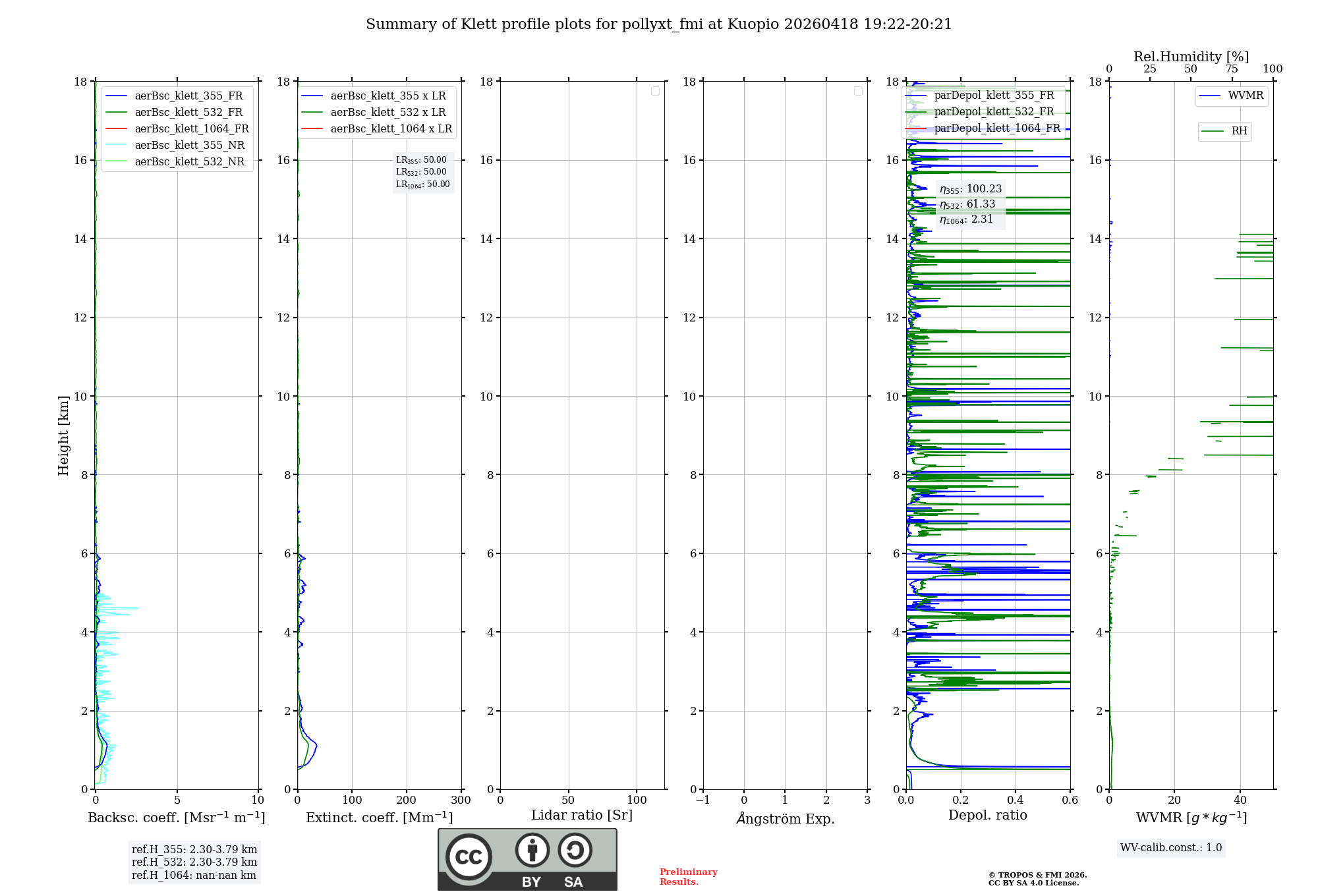Viewport: 1318px width, 896px height.
Task: Click the Preliminary Results red text
Action: [688, 876]
